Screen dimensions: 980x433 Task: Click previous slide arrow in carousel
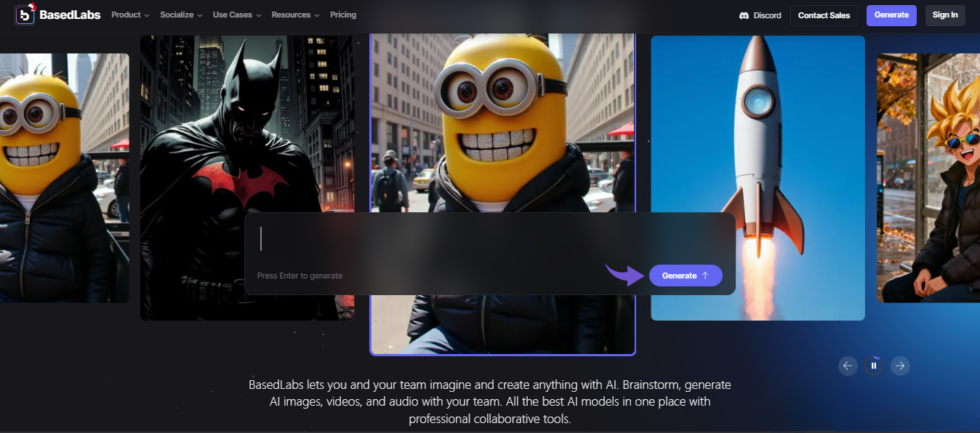(x=848, y=366)
